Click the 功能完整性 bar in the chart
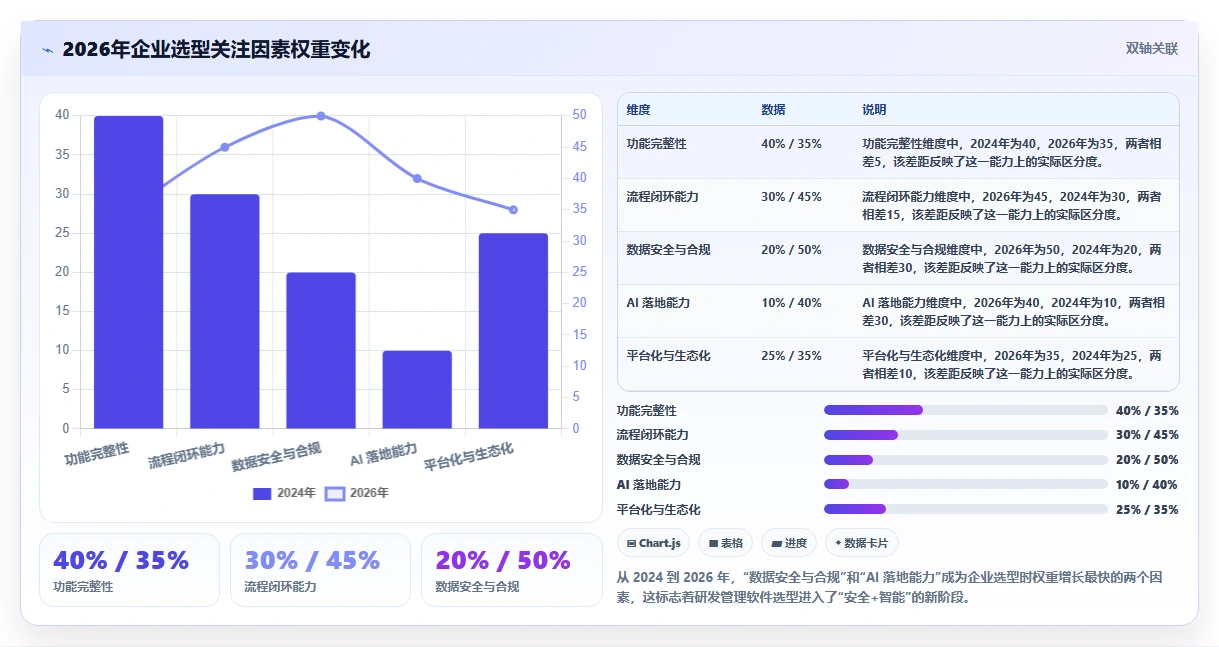This screenshot has width=1219, height=647. [129, 272]
